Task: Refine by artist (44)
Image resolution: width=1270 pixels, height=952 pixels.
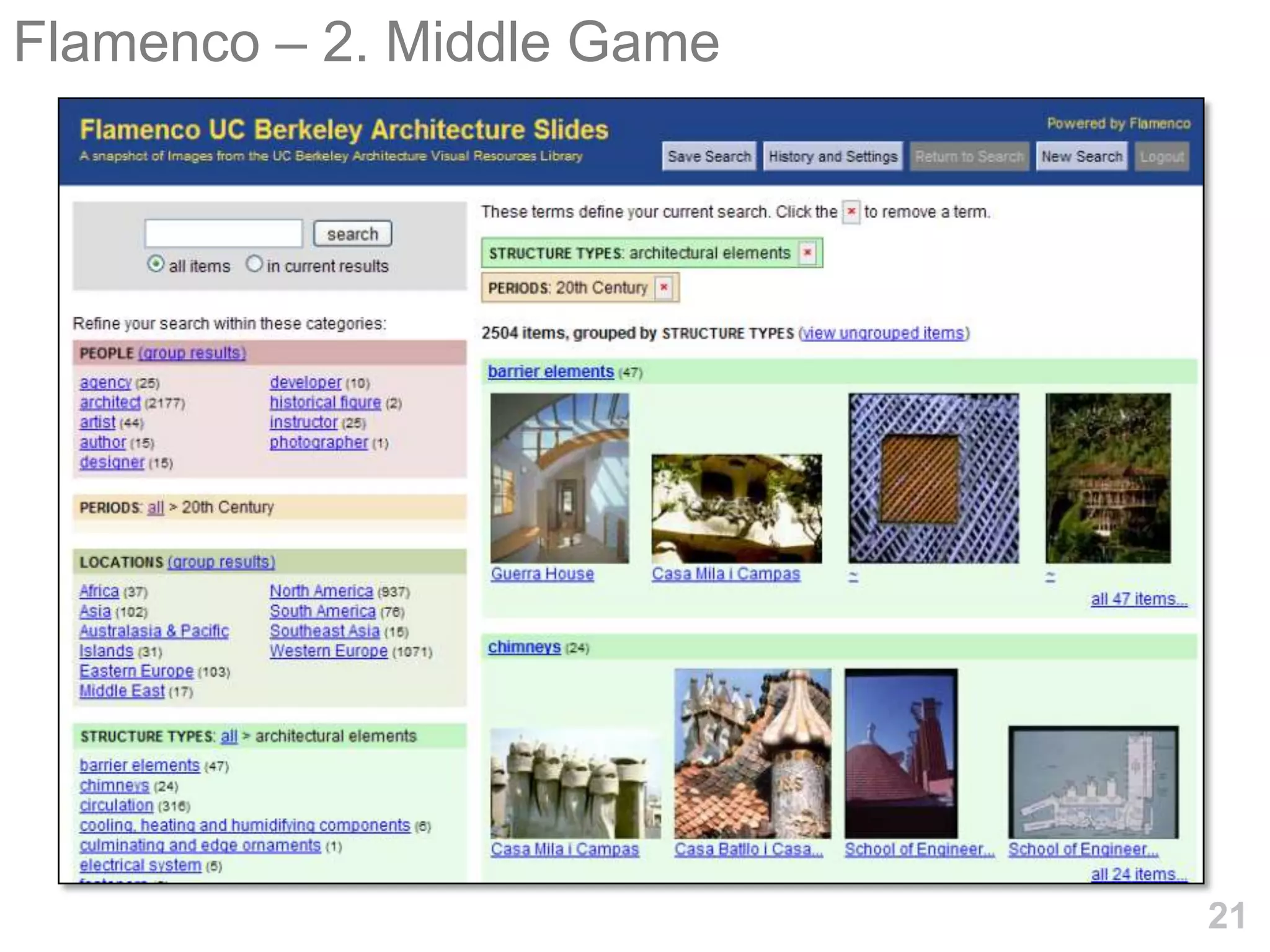Action: click(x=97, y=422)
